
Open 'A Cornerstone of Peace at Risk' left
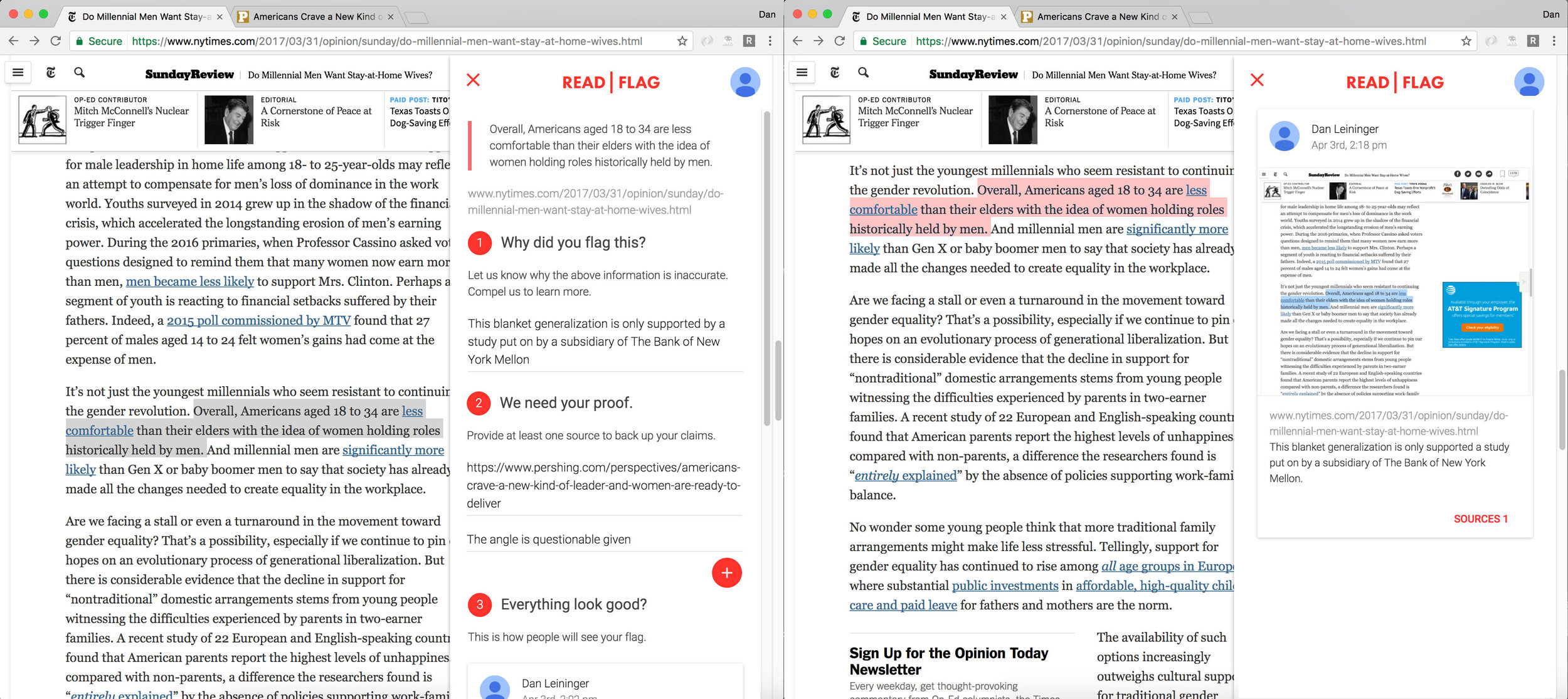(x=316, y=117)
